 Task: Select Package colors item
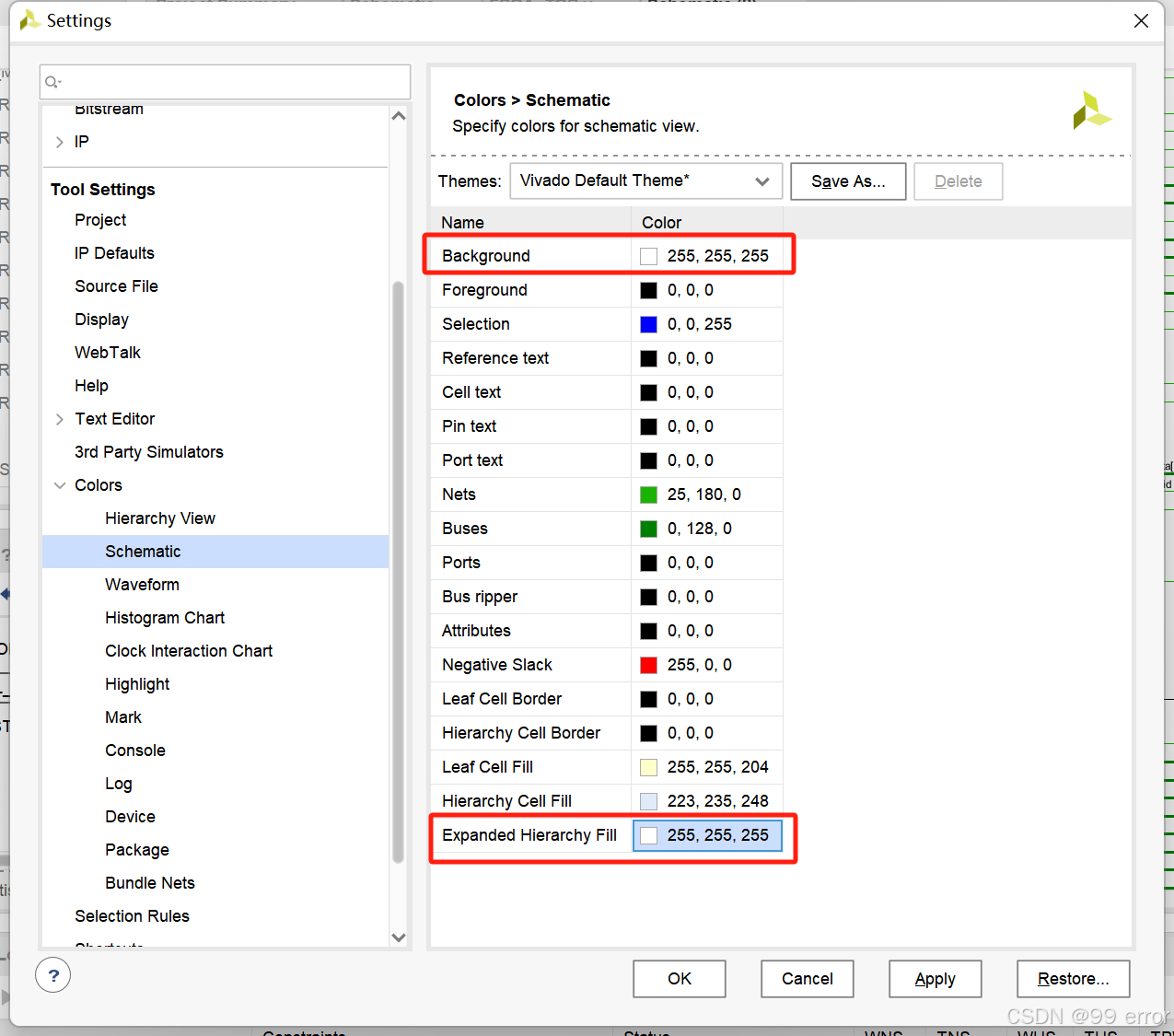137,850
